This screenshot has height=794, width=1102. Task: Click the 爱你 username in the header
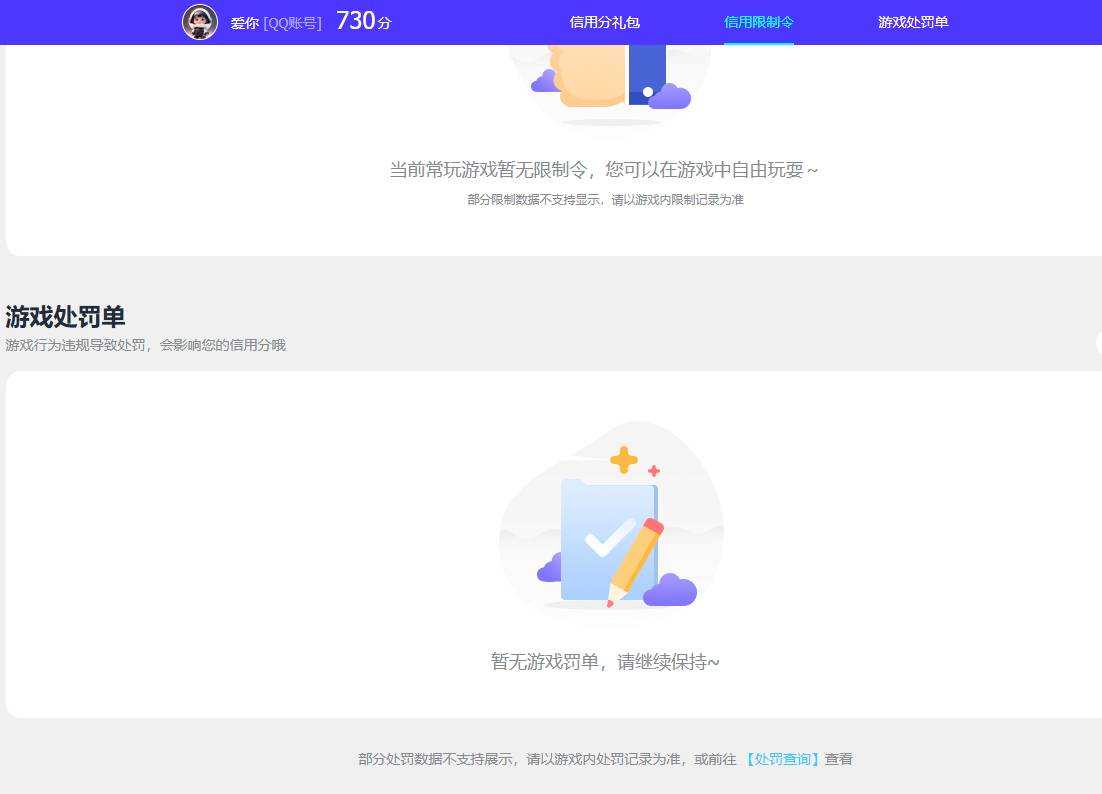[x=245, y=23]
